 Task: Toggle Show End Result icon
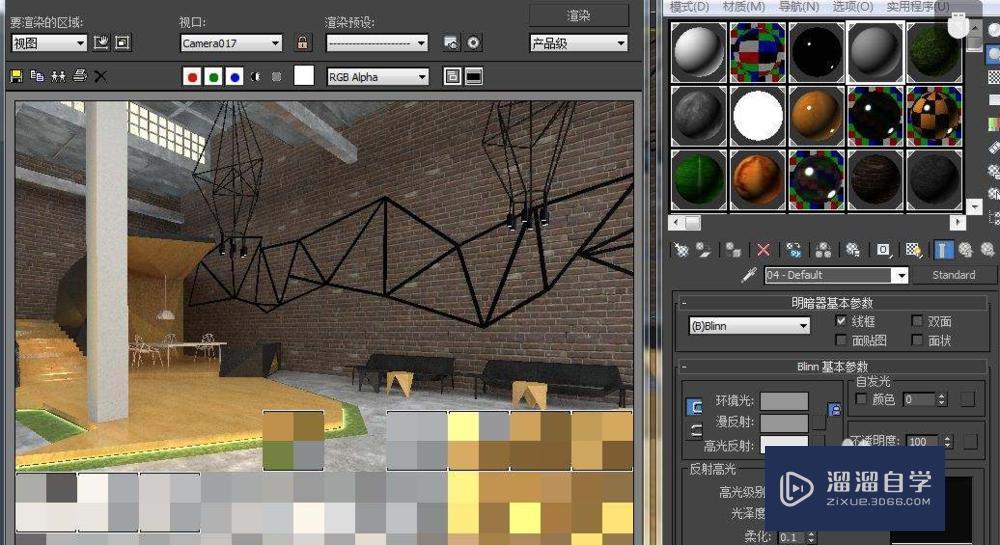click(x=943, y=250)
